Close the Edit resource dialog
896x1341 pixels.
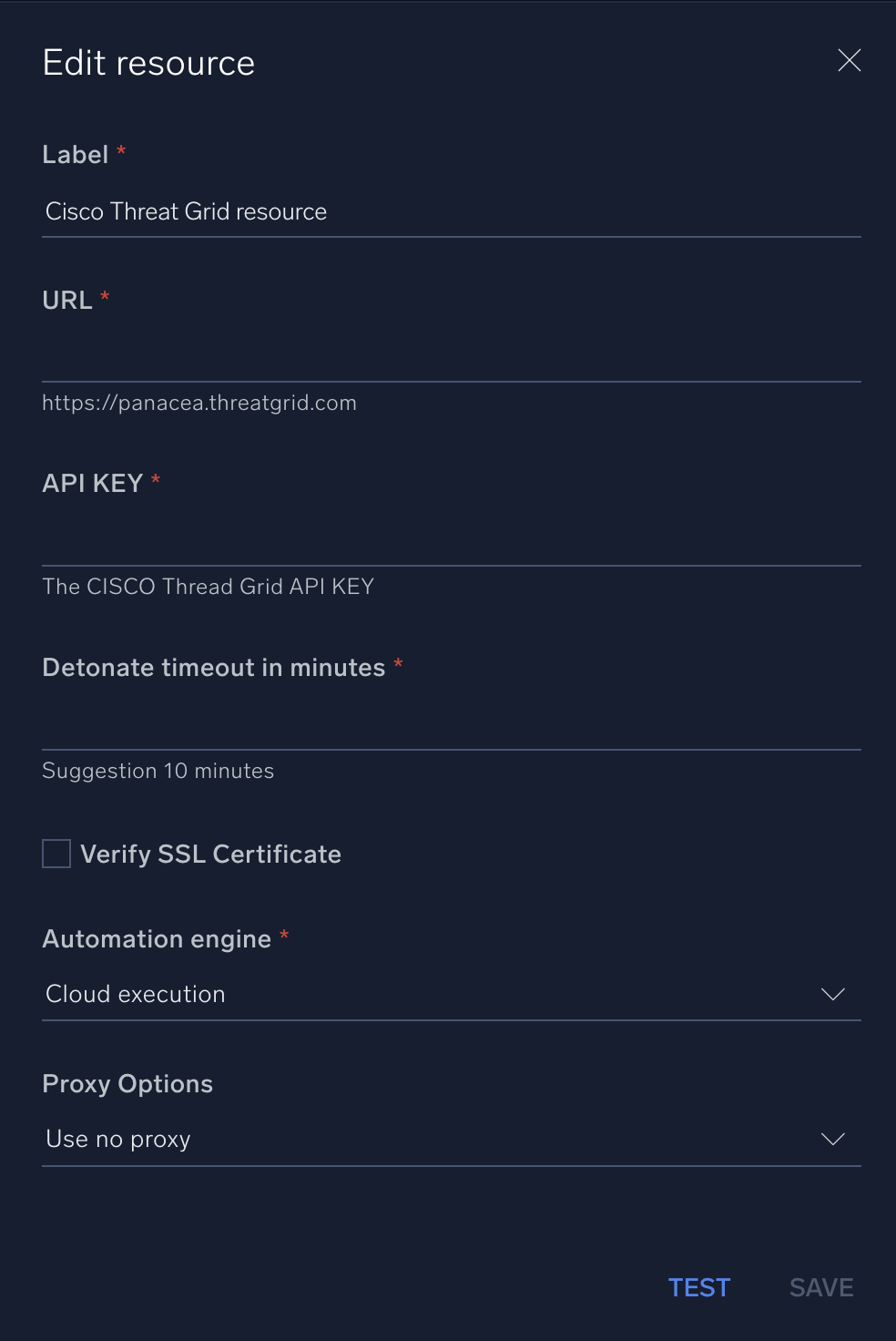[849, 60]
